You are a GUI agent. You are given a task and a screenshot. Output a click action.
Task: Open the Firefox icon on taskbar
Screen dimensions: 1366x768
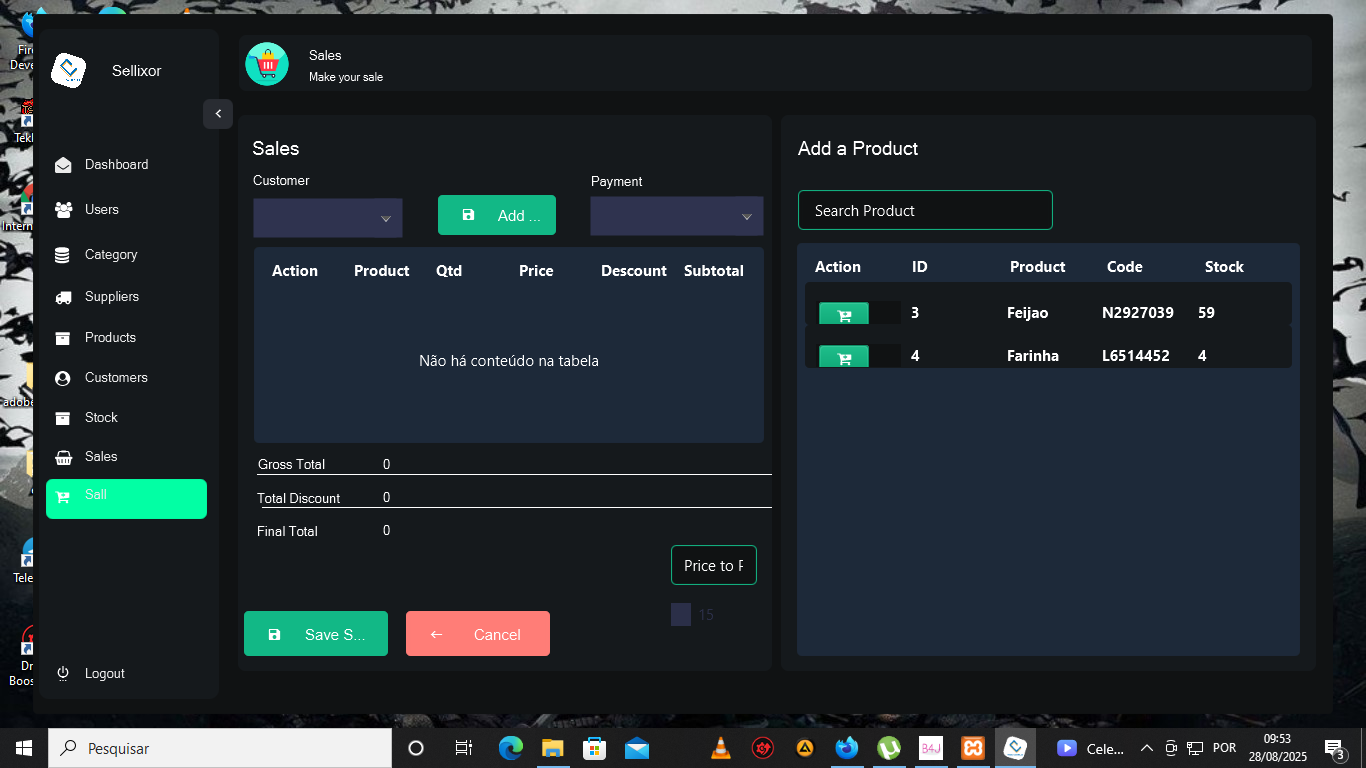click(848, 748)
